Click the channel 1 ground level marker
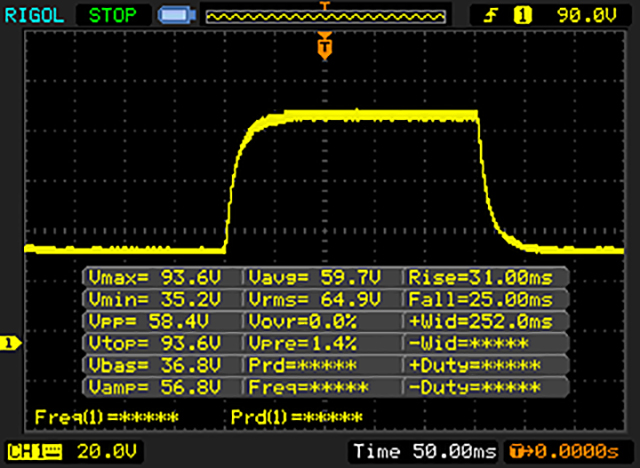Screen dimensions: 640x468 coord(10,343)
